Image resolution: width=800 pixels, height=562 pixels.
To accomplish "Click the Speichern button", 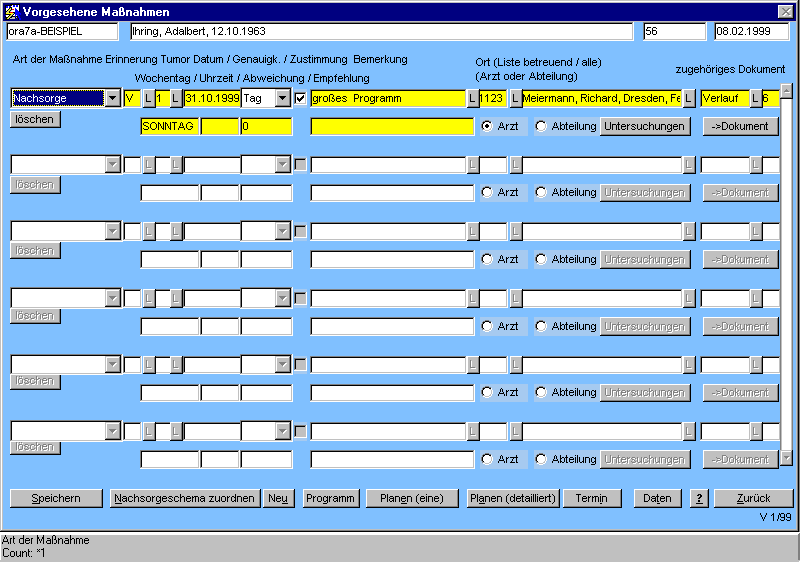I will tap(56, 498).
